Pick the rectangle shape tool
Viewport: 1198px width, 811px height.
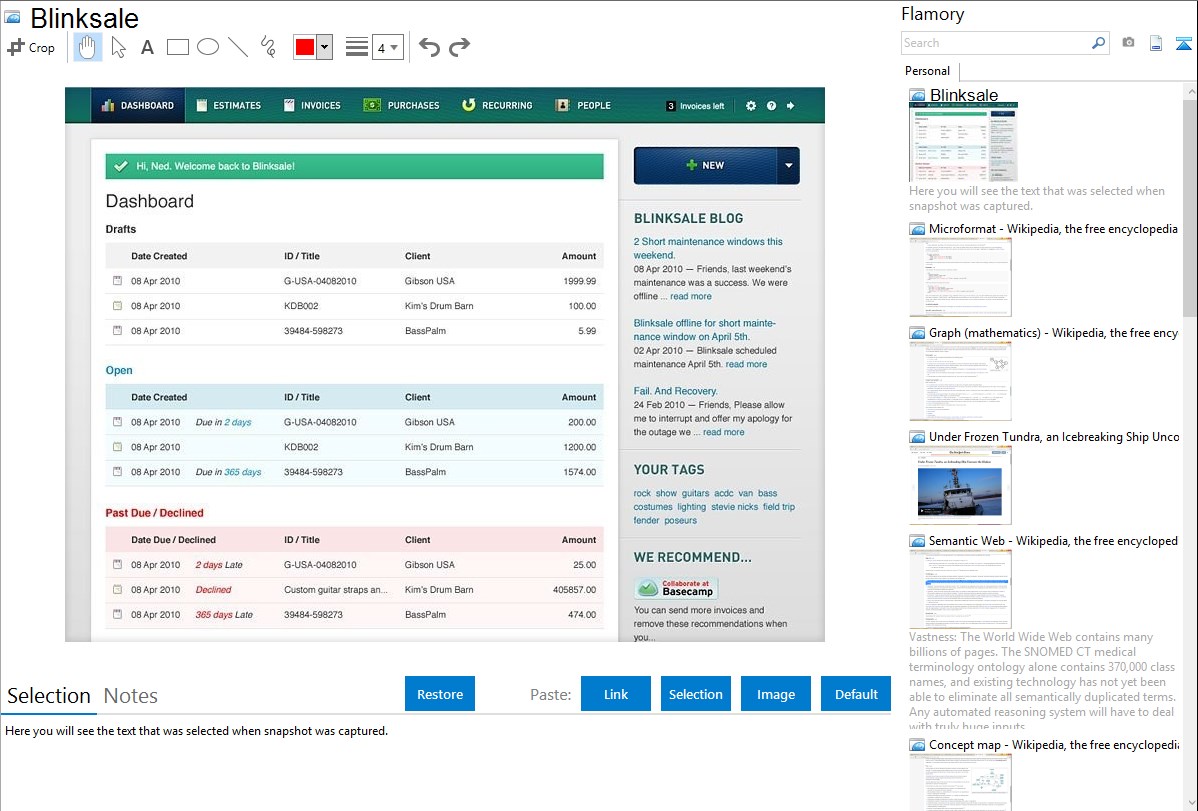tap(178, 47)
